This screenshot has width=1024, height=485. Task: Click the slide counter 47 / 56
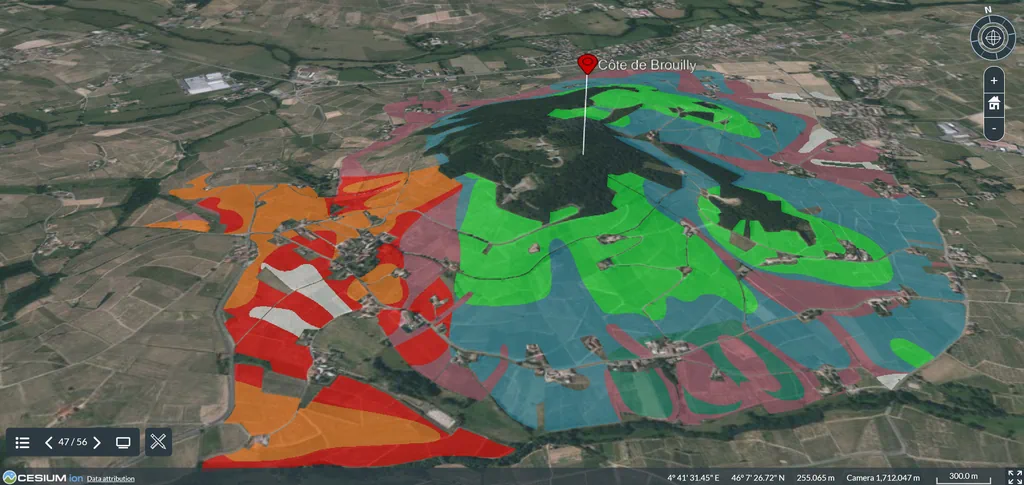pos(72,442)
